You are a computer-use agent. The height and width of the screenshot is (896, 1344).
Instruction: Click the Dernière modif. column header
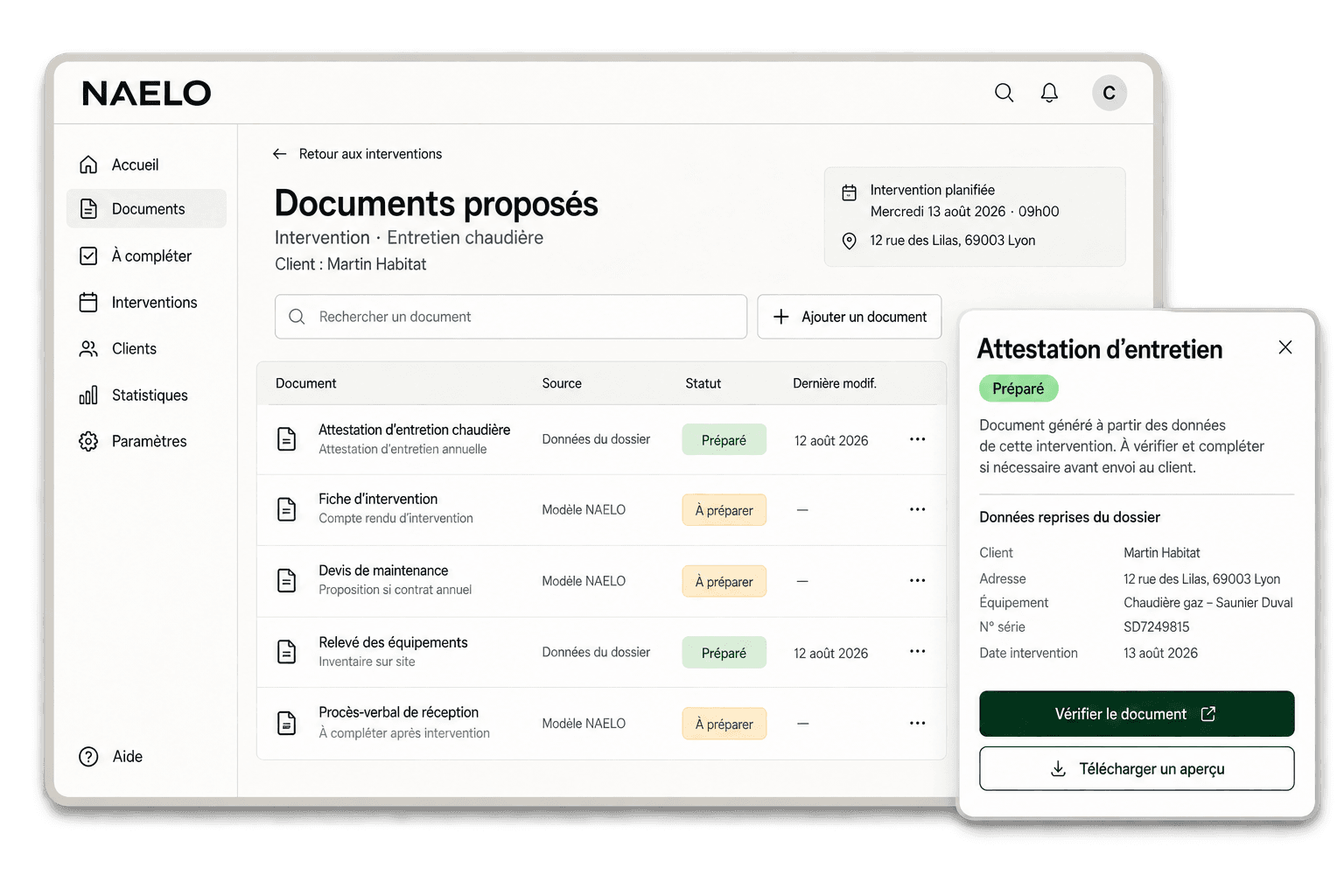point(835,383)
